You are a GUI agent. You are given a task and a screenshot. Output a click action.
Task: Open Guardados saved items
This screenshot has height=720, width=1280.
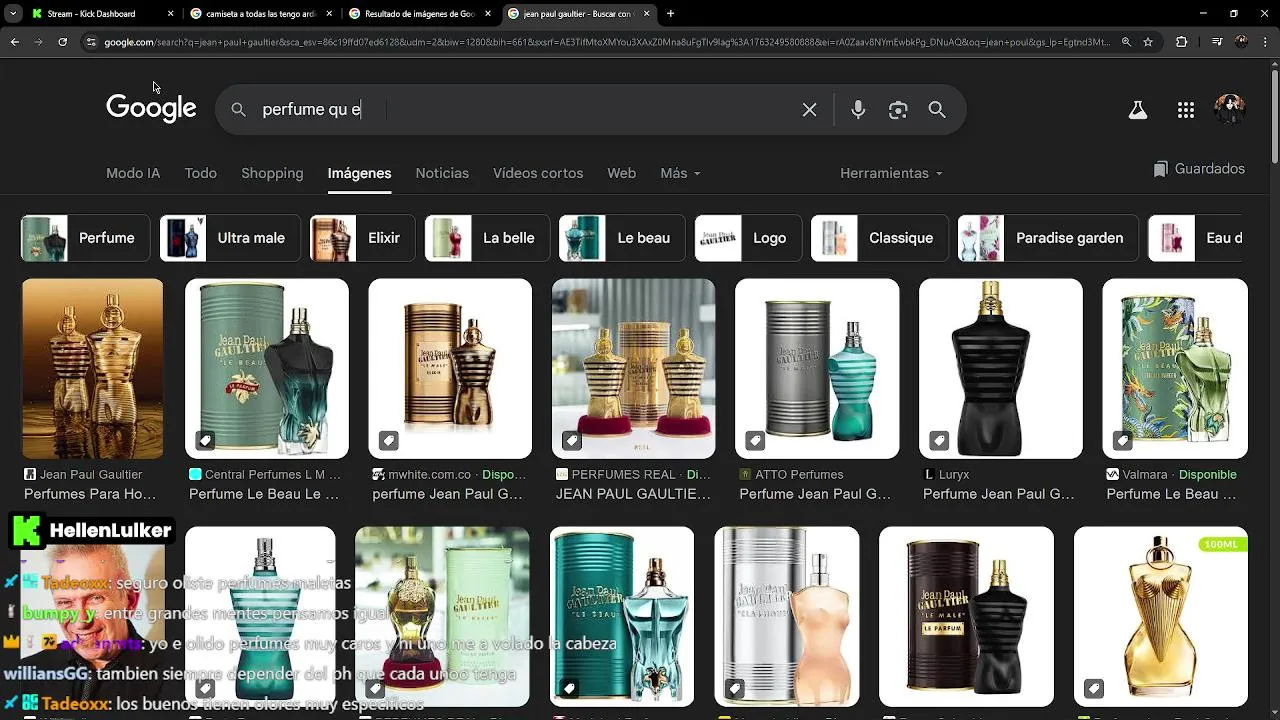pos(1198,169)
